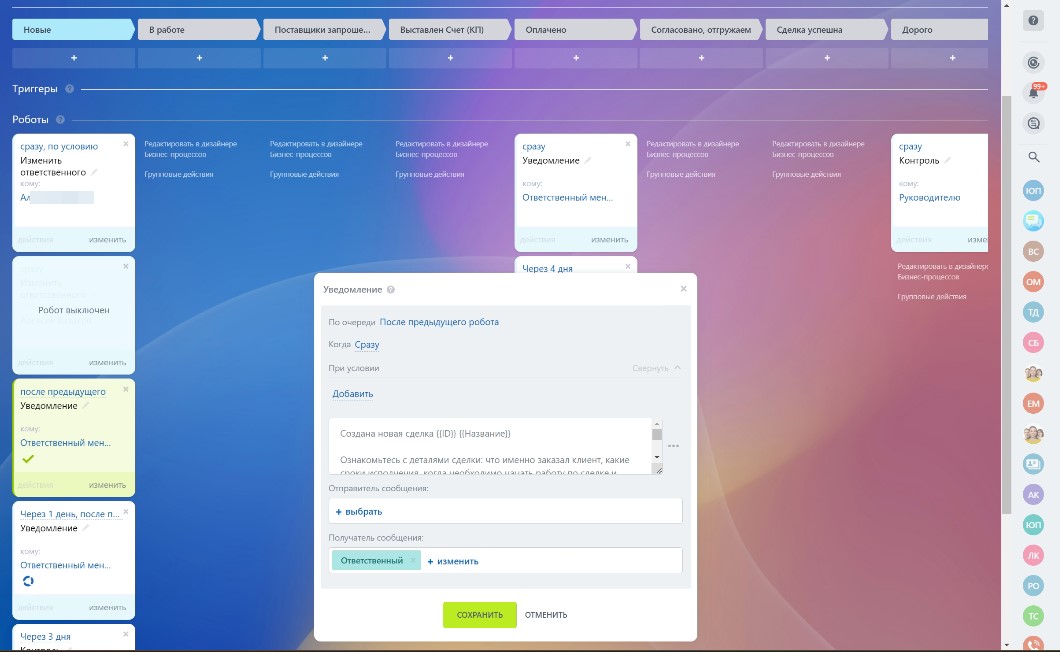Viewport: 1060px width, 652px height.
Task: Close the Уведомление settings dialog
Action: (684, 289)
